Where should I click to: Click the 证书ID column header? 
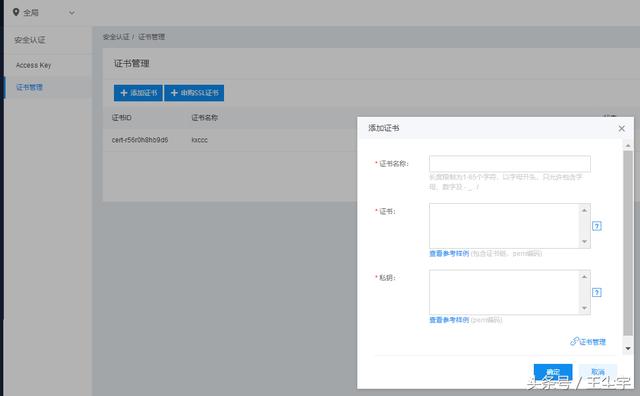coord(122,118)
